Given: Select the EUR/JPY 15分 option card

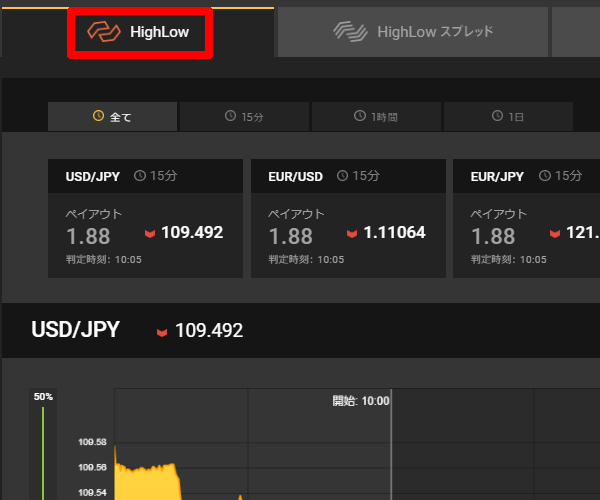Looking at the screenshot, I should tap(527, 218).
